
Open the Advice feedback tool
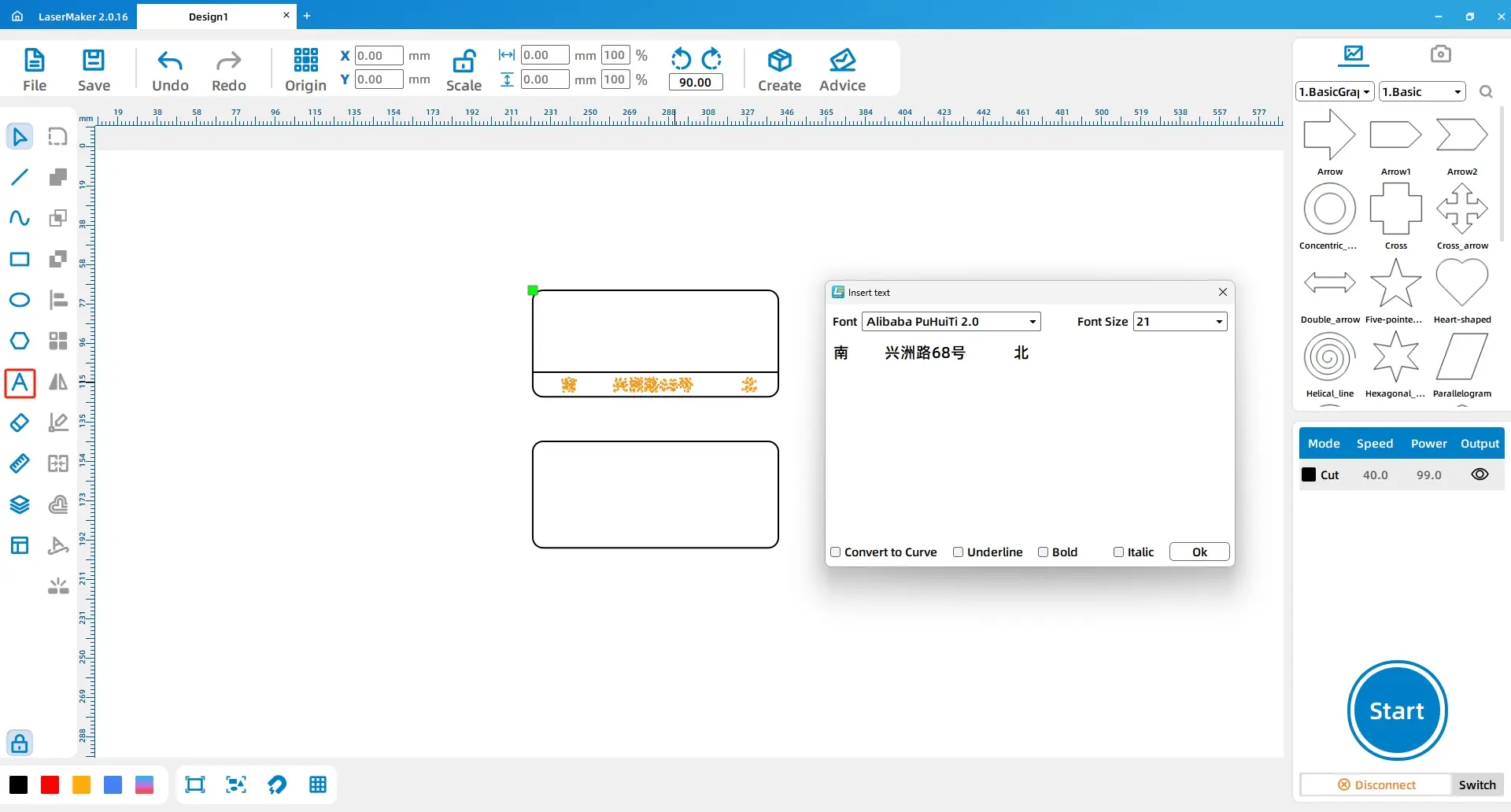[842, 69]
